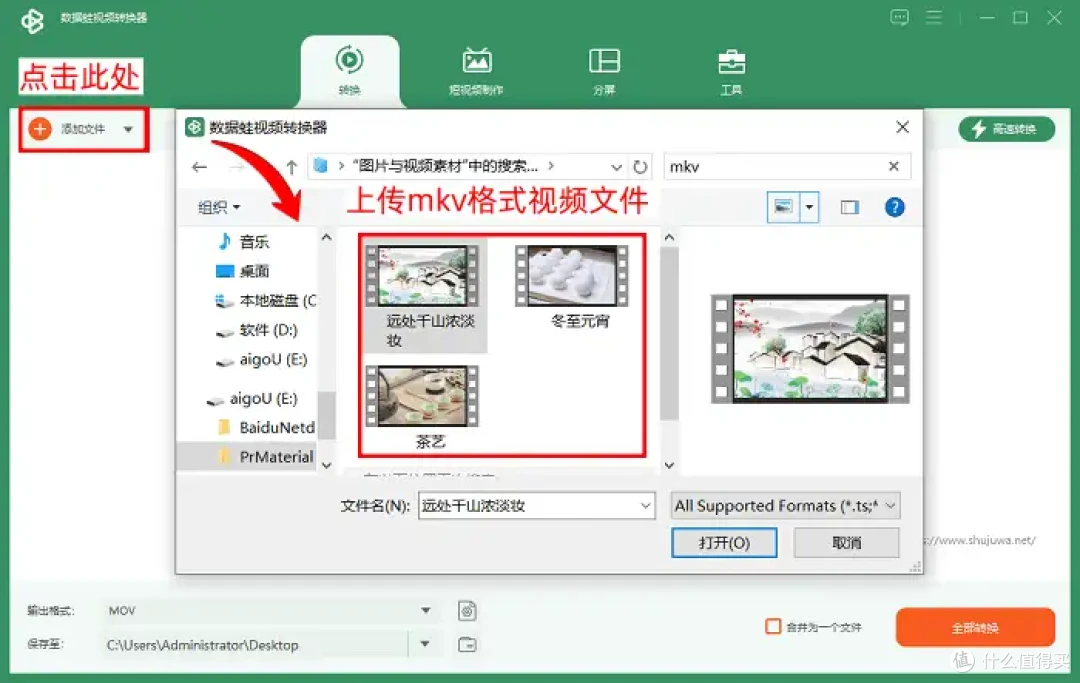The image size is (1080, 683).
Task: Go back in file dialog navigation
Action: coord(199,167)
